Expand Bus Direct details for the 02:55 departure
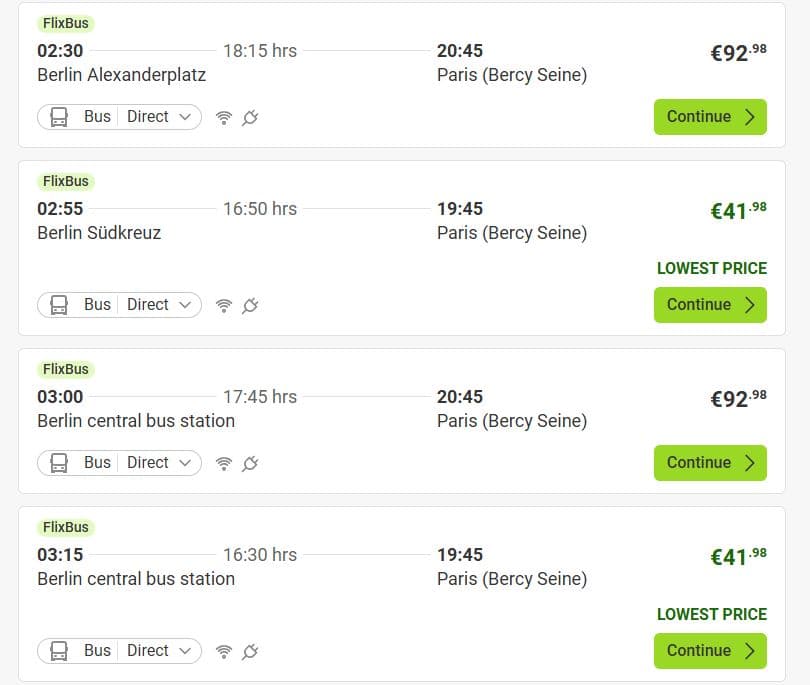The width and height of the screenshot is (810, 685). point(119,305)
